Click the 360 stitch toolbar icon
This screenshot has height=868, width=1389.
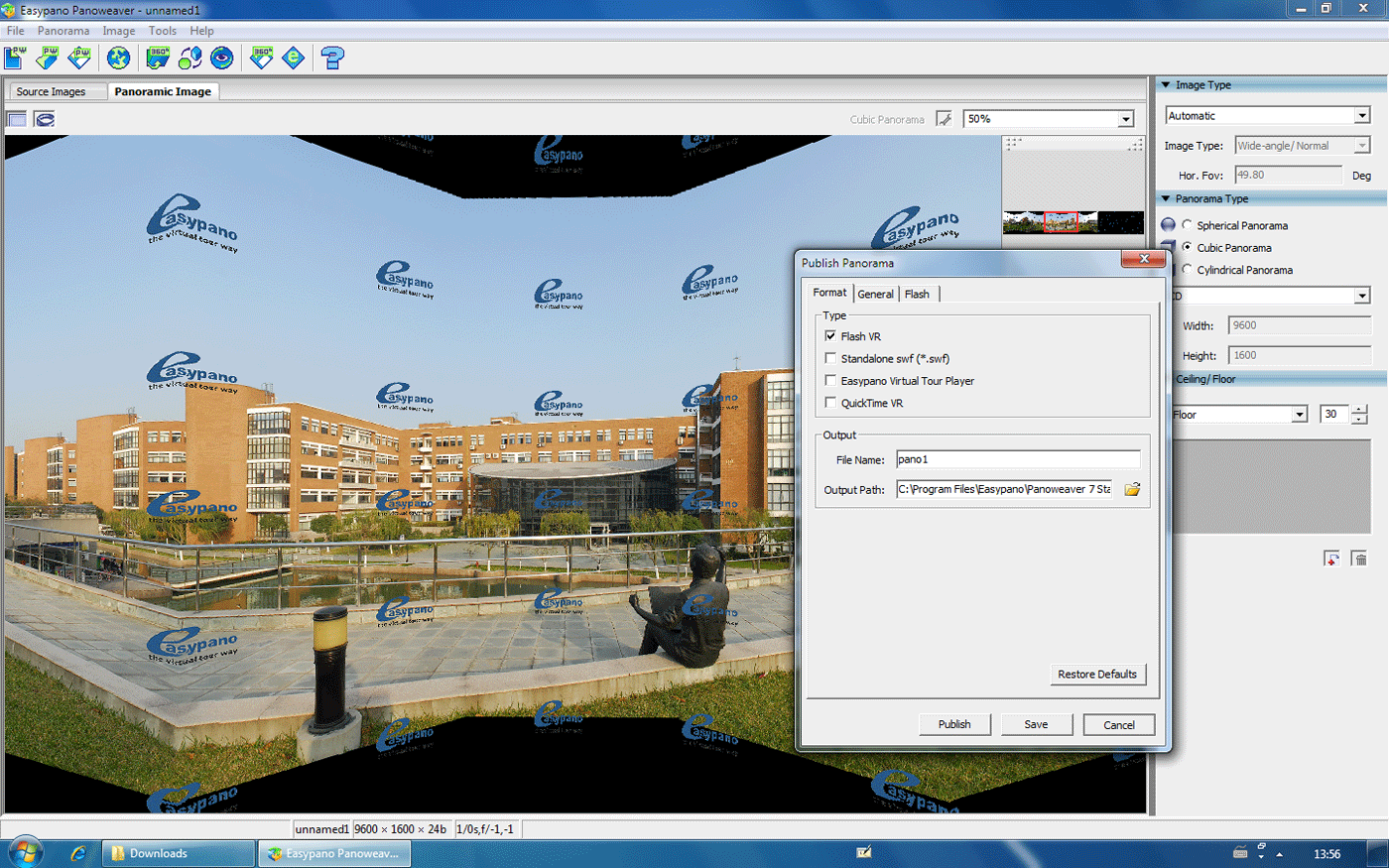[157, 58]
